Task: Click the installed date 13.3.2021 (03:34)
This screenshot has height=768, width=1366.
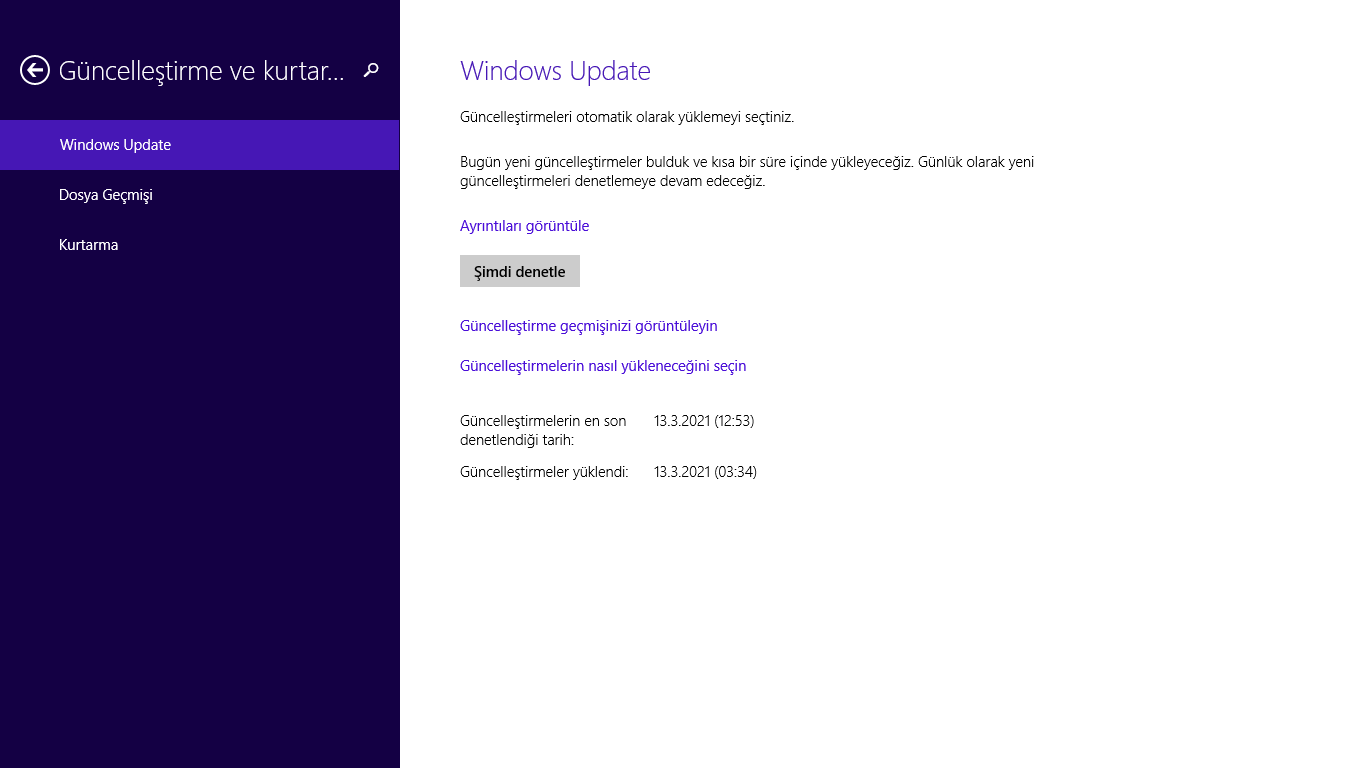Action: pyautogui.click(x=705, y=472)
